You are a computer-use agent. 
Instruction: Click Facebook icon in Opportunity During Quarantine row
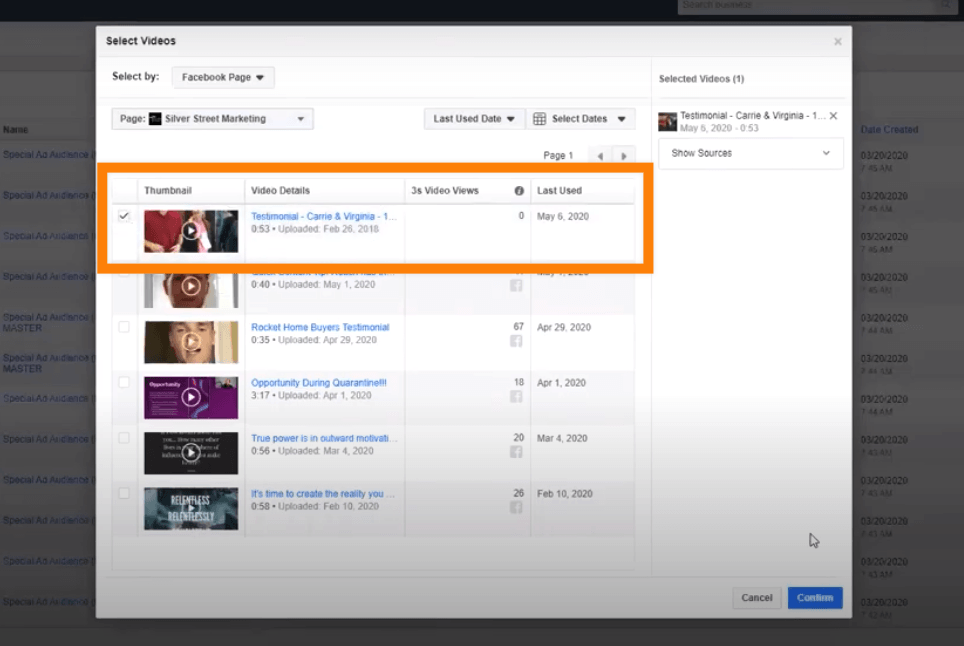click(516, 396)
